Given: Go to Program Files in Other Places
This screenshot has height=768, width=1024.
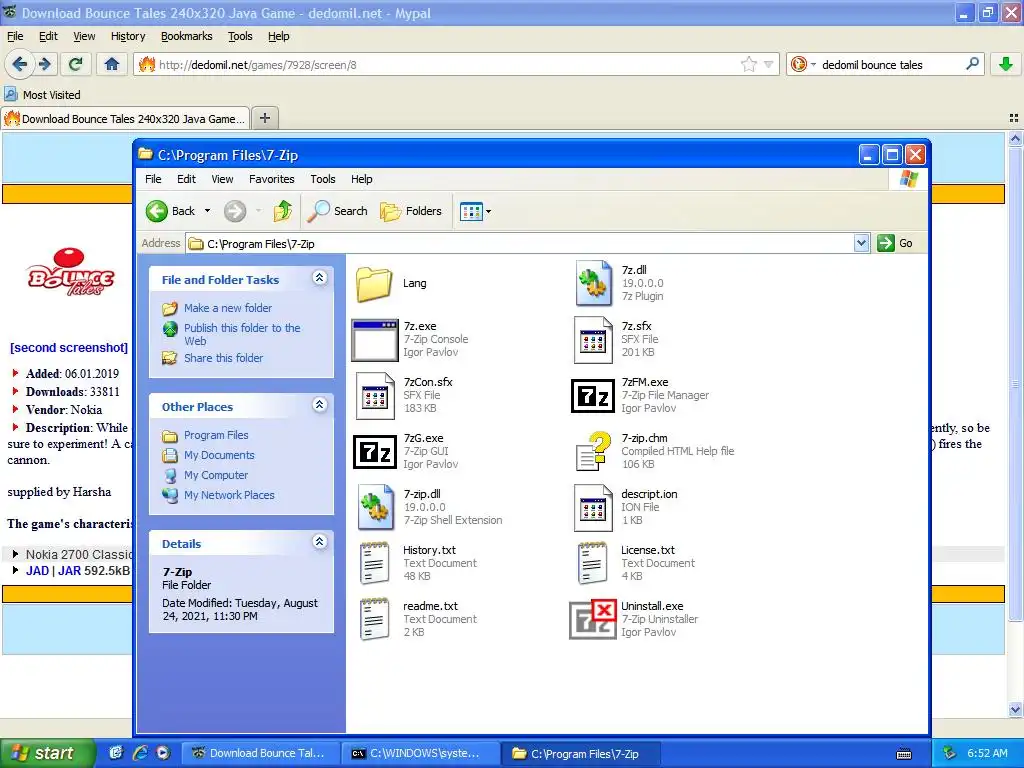Looking at the screenshot, I should click(216, 435).
